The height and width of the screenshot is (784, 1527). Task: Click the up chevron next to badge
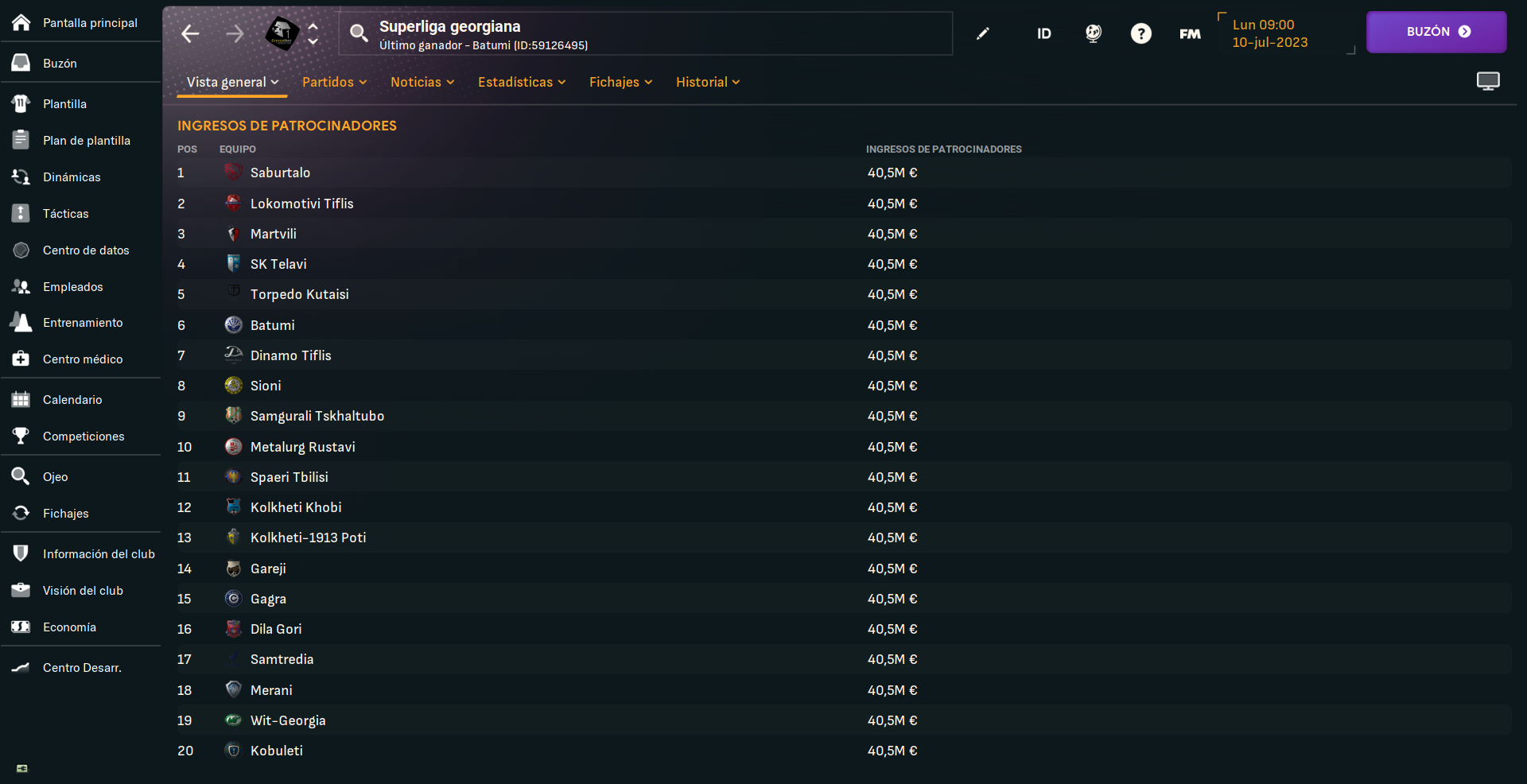click(313, 26)
